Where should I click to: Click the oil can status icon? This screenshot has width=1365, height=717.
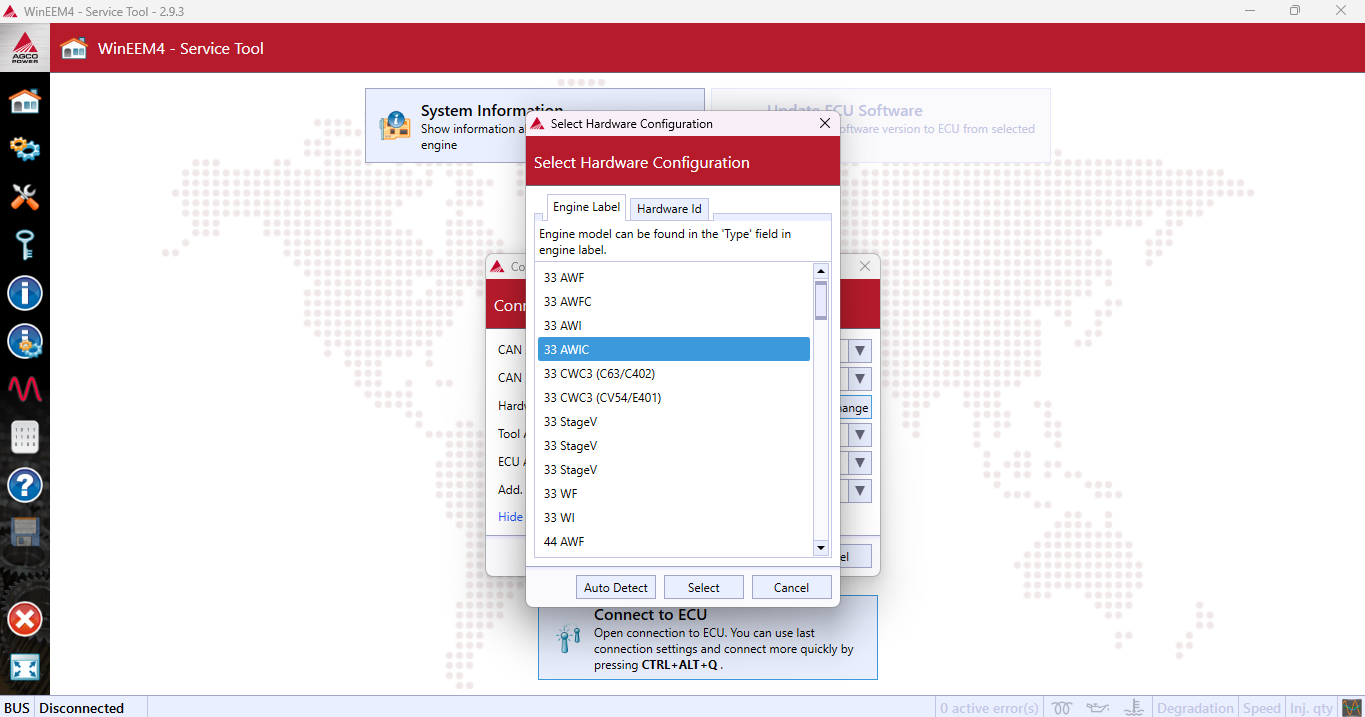click(x=1098, y=708)
